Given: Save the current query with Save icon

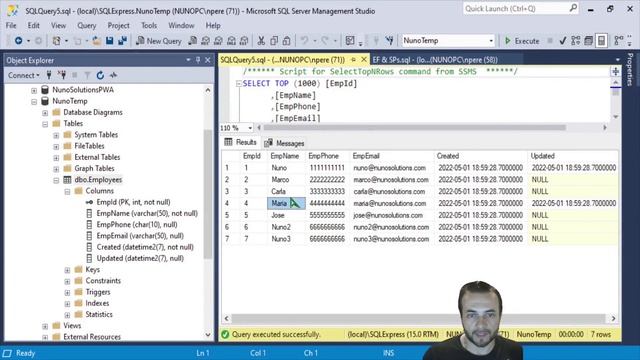Looking at the screenshot, I should (x=109, y=40).
